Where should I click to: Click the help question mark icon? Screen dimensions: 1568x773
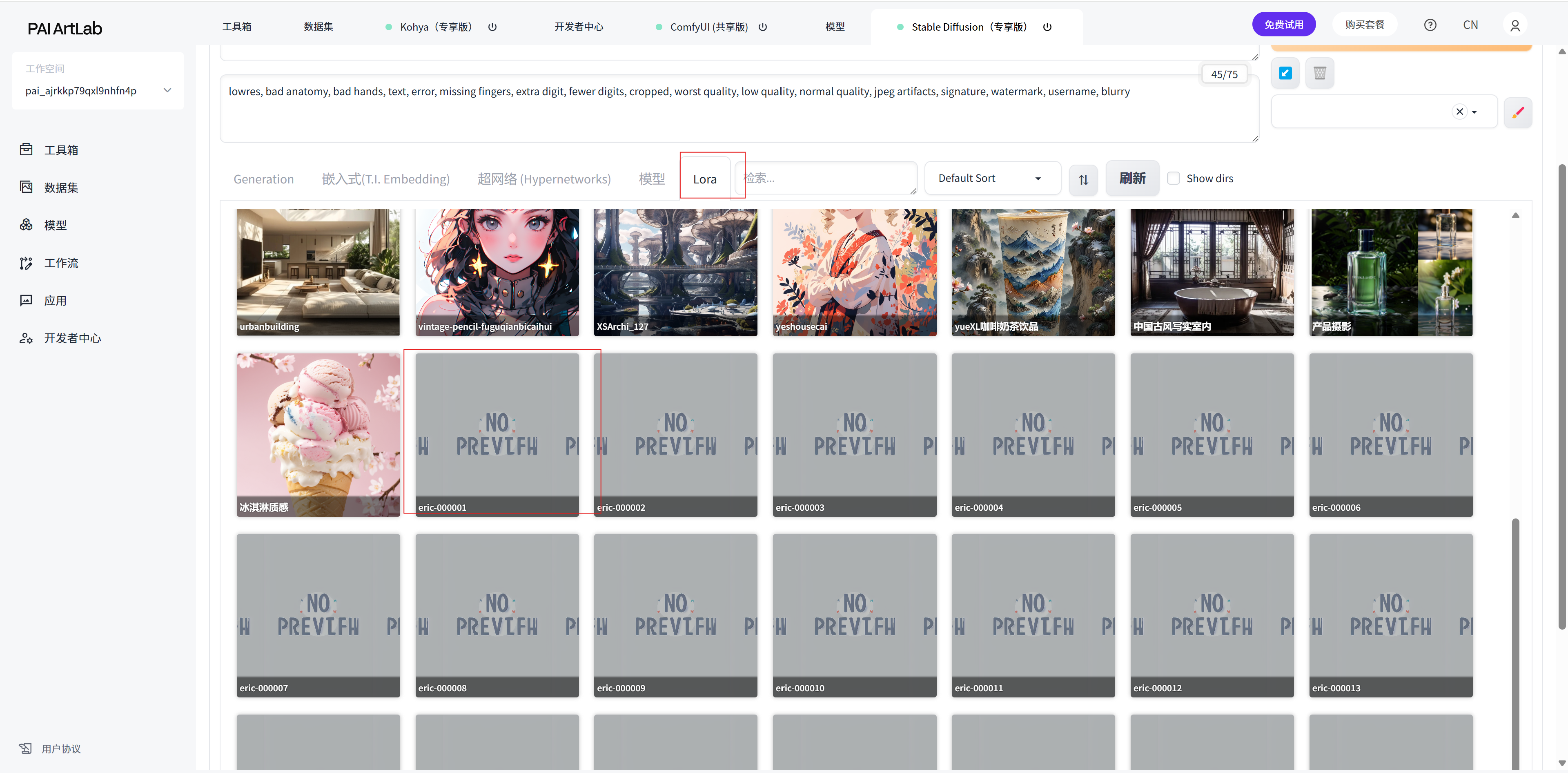(x=1430, y=25)
